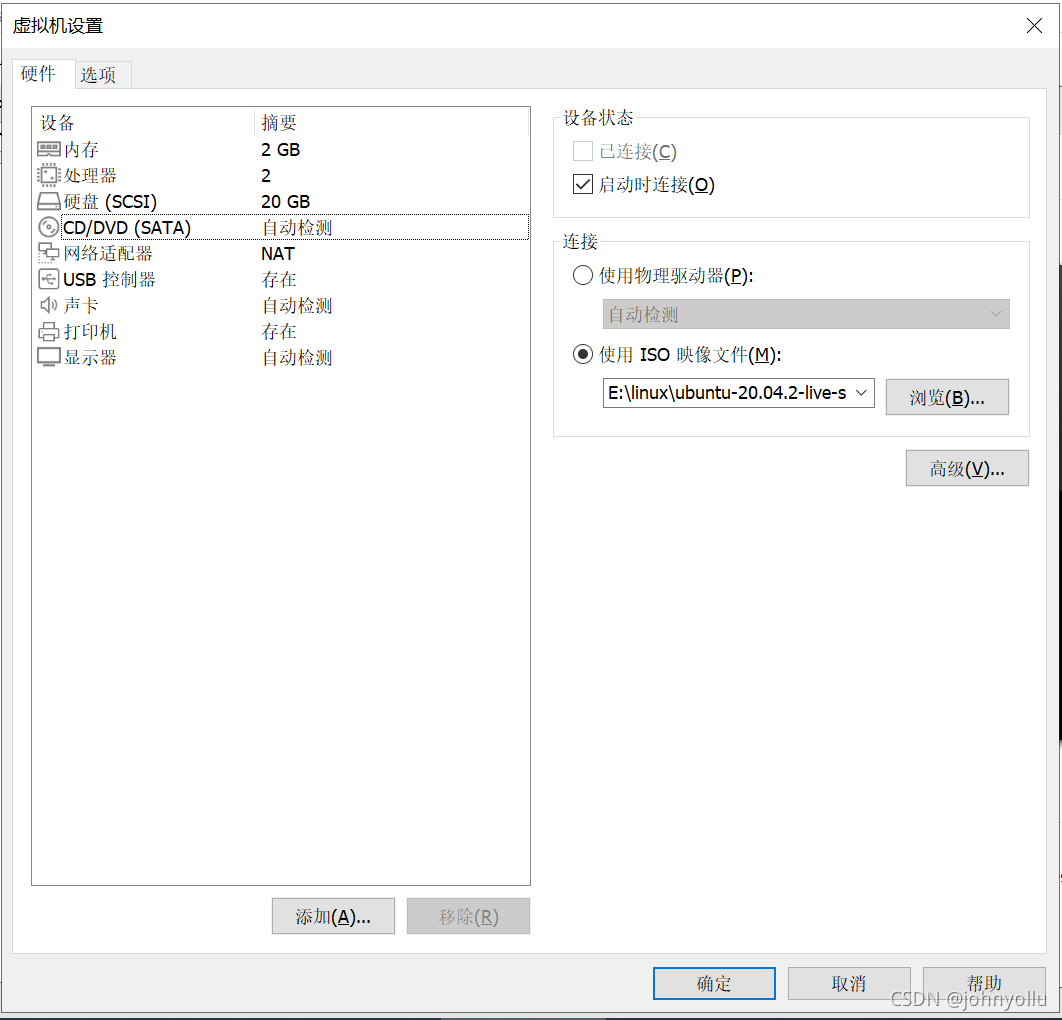Click the 设备 column header
This screenshot has width=1062, height=1020.
(x=58, y=123)
